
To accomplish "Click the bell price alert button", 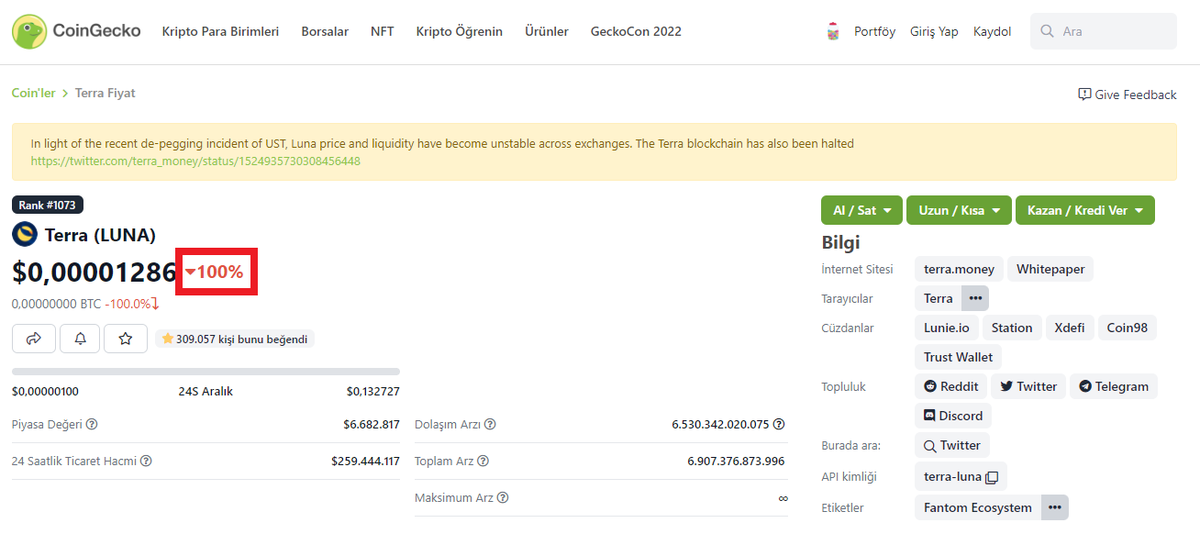I will tap(80, 339).
